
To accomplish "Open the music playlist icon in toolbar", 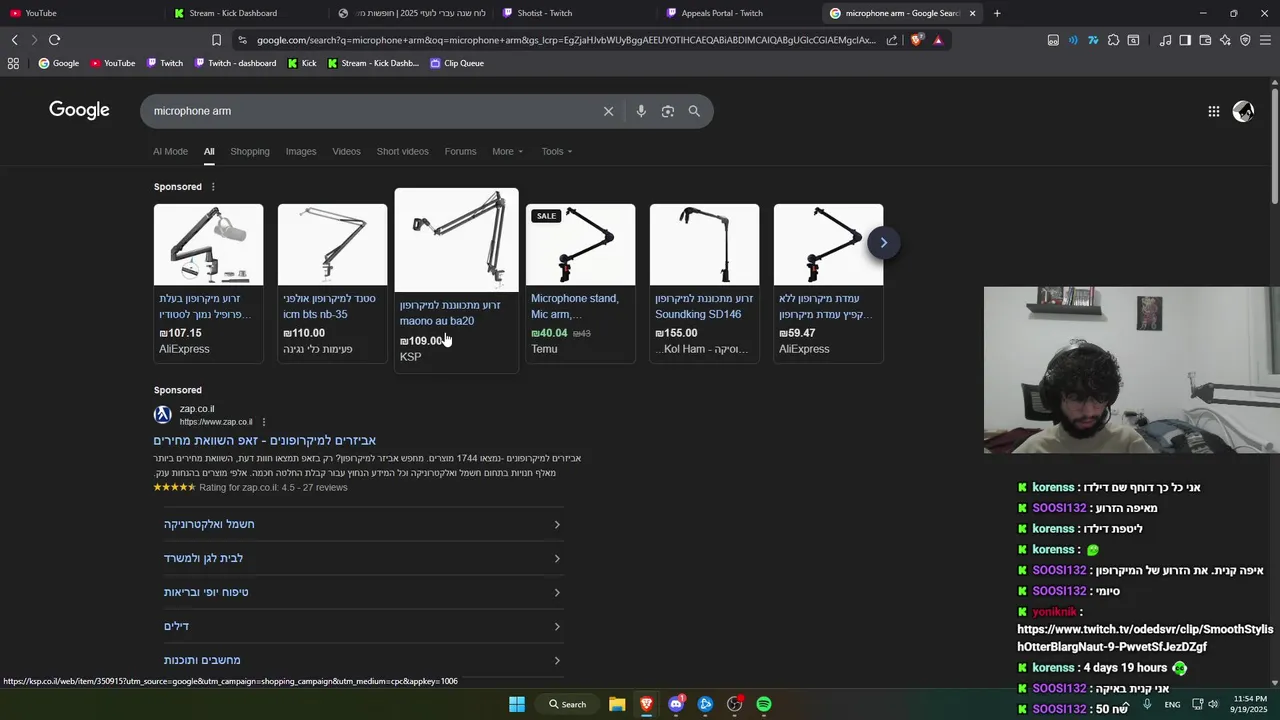I will coord(1165,40).
